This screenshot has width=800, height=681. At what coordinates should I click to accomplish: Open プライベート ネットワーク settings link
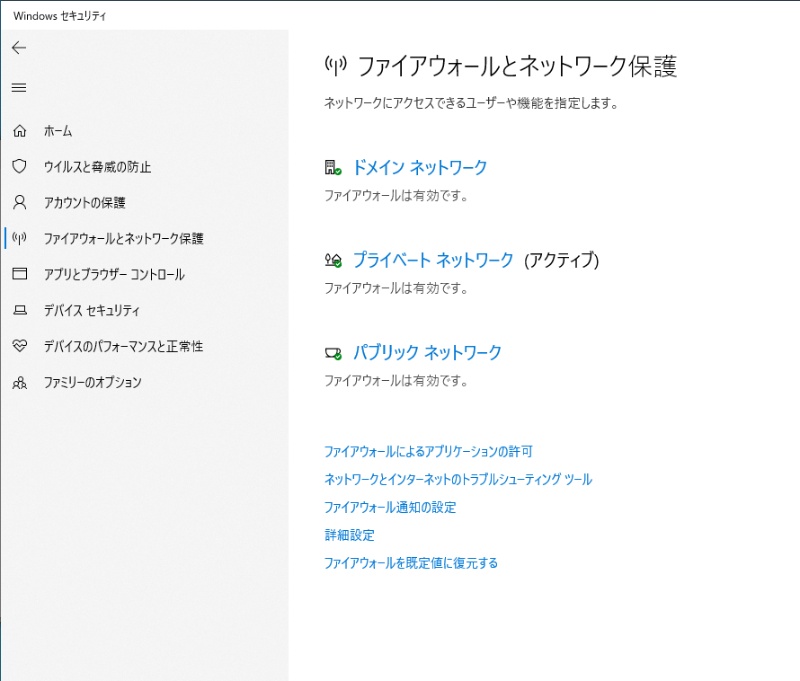[433, 260]
